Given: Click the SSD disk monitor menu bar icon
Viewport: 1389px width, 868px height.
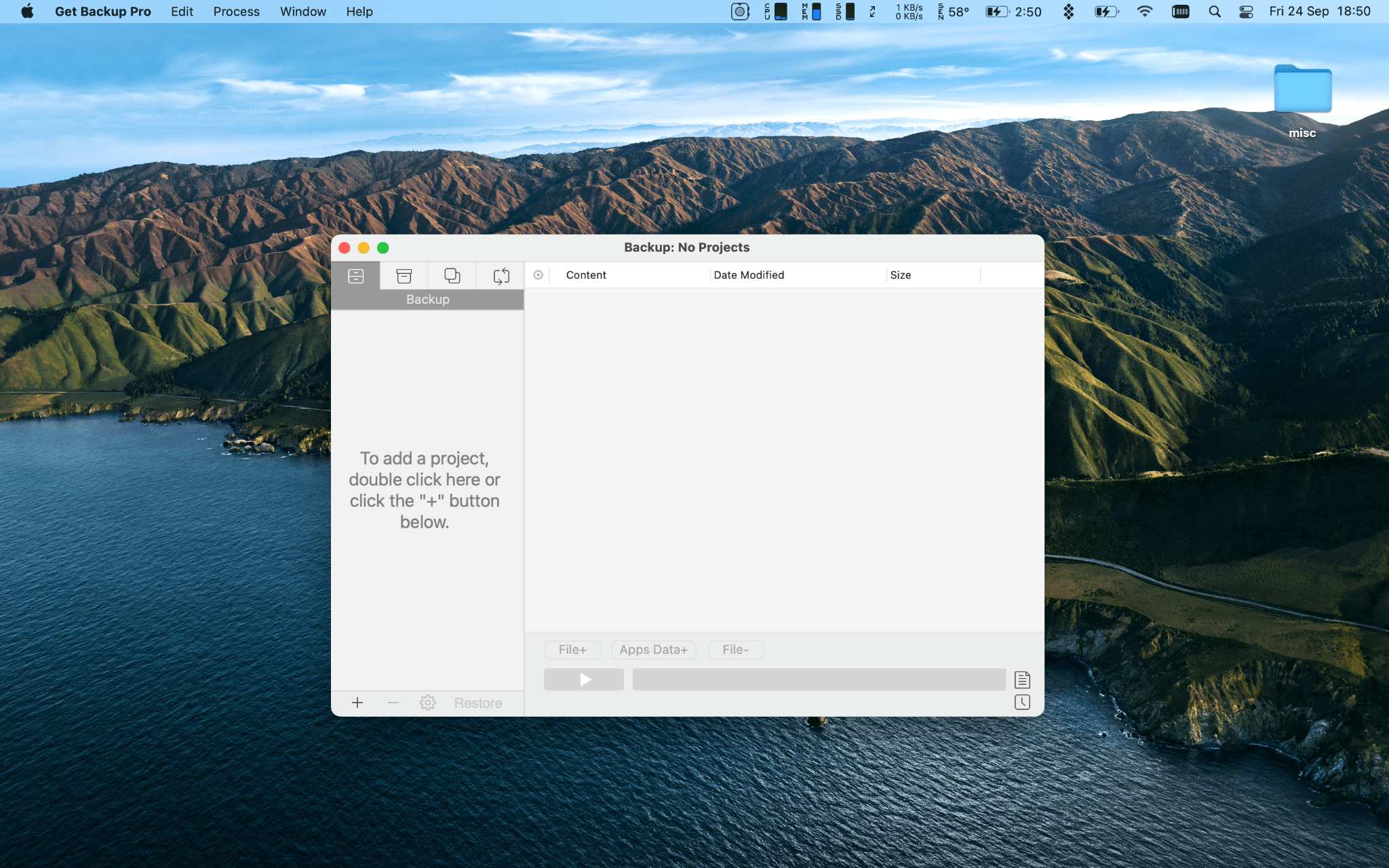Looking at the screenshot, I should (x=845, y=12).
